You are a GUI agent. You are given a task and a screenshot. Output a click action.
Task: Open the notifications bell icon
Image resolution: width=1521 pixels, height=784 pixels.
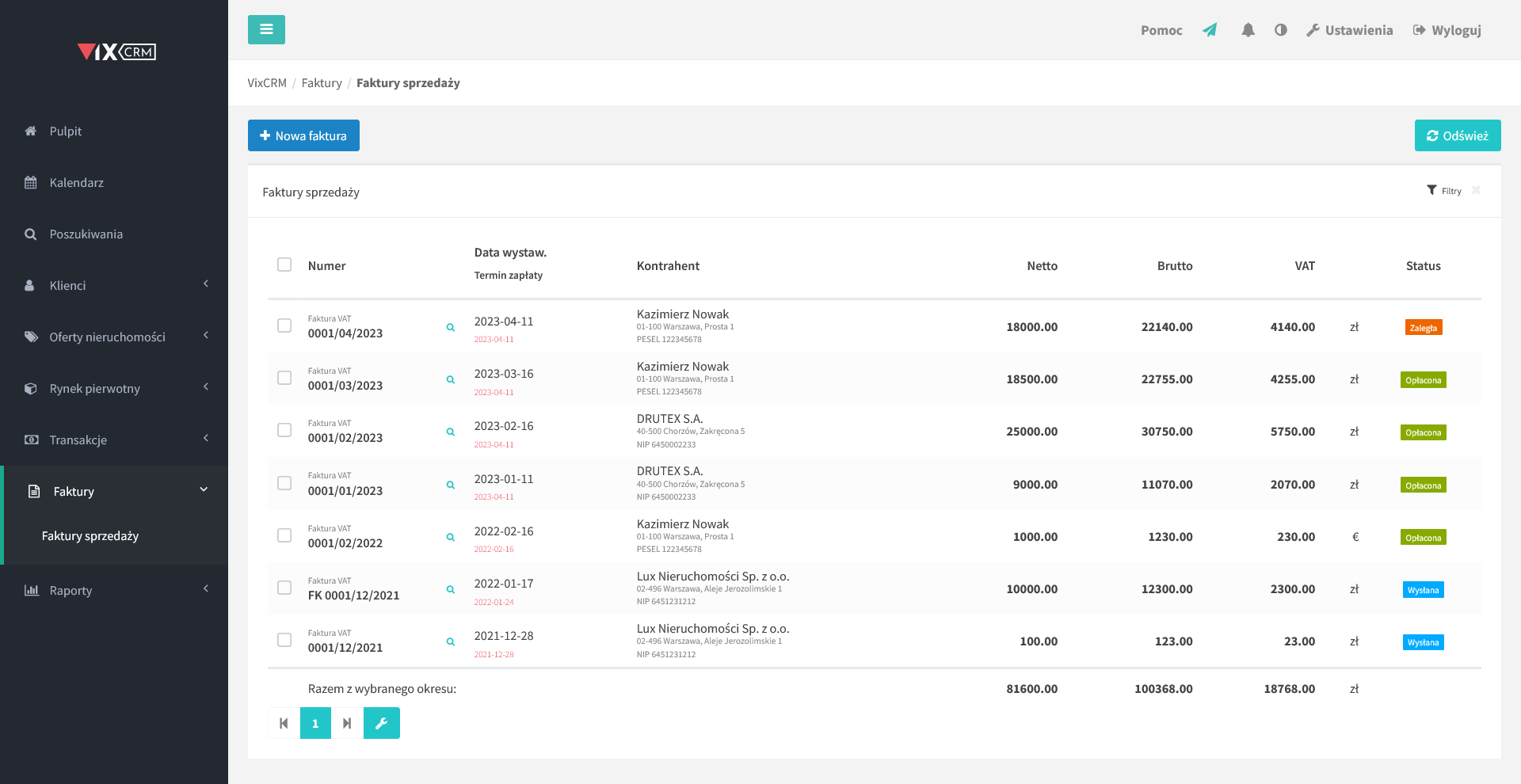[x=1248, y=30]
